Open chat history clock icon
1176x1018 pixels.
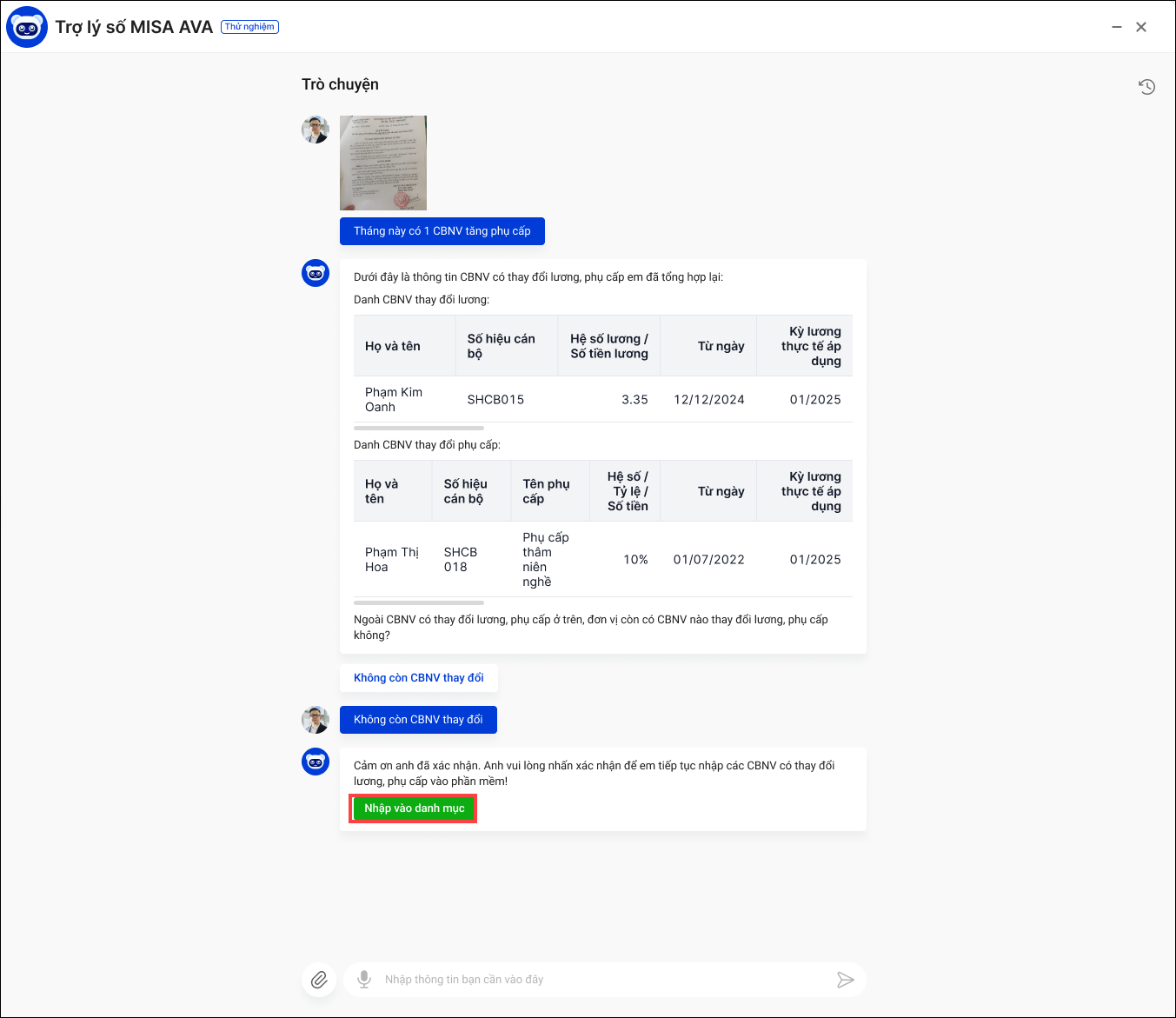click(x=1146, y=86)
